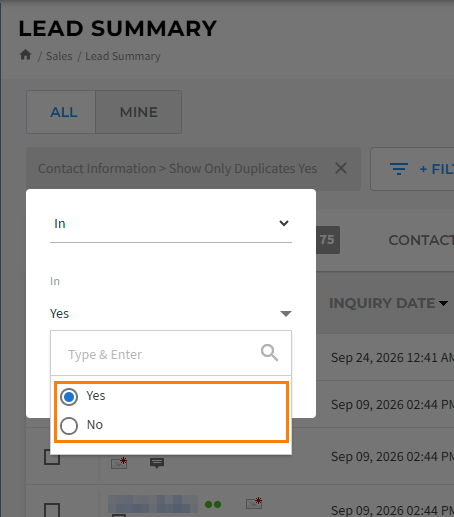Open the Sales breadcrumb link
This screenshot has height=517, width=454.
[59, 56]
